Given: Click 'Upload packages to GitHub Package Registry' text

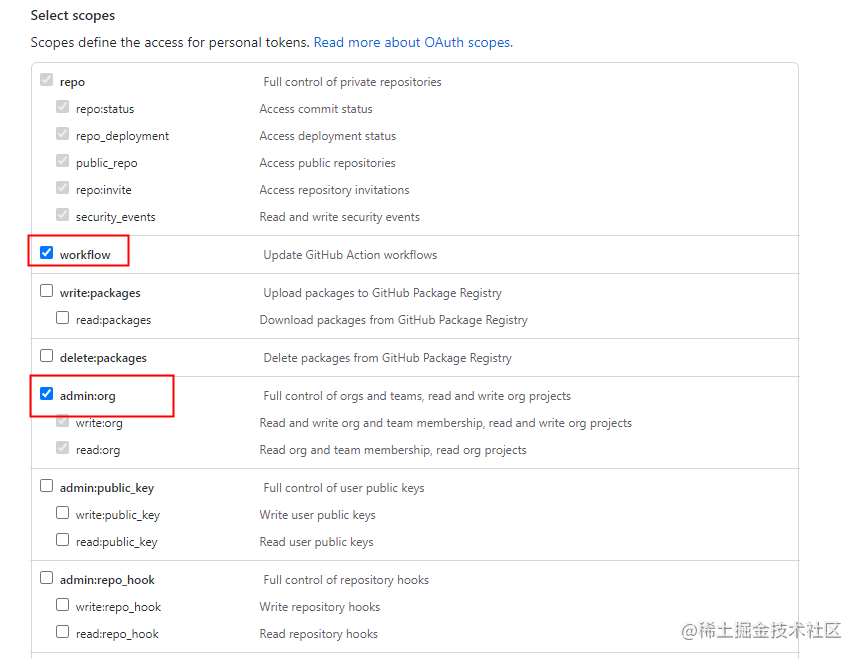Looking at the screenshot, I should (382, 293).
